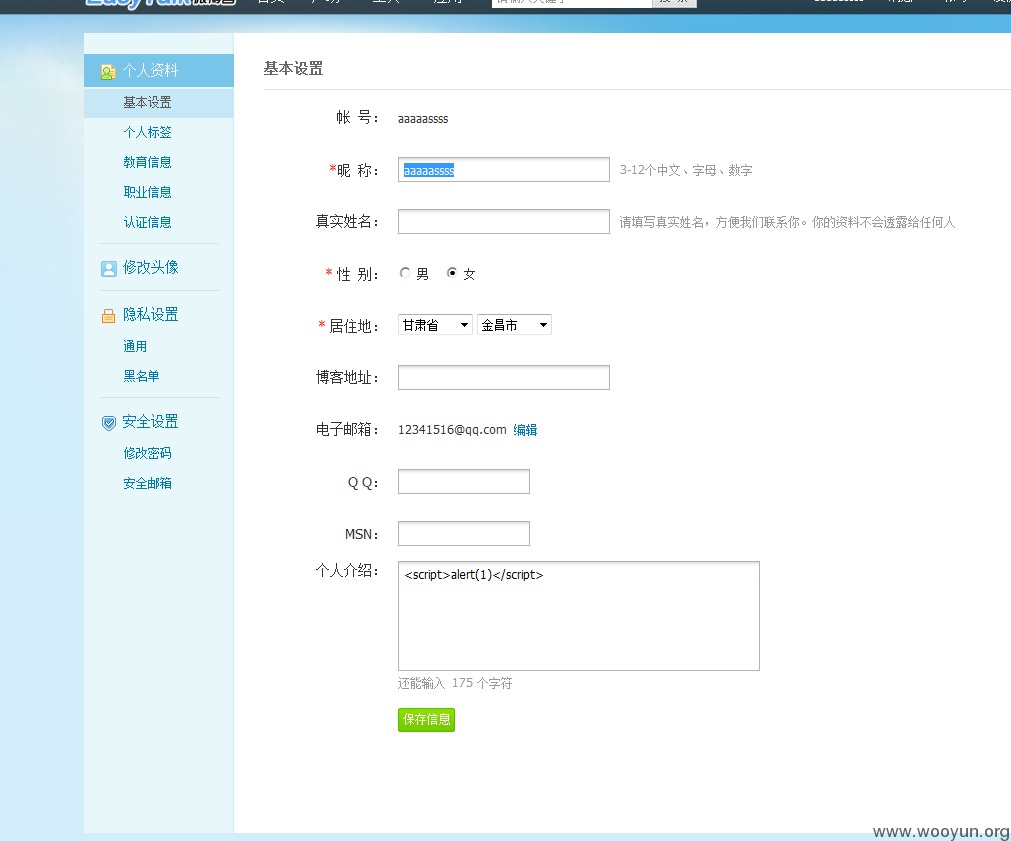Open 职业信息 in the sidebar
Viewport: 1011px width, 841px height.
coord(147,192)
